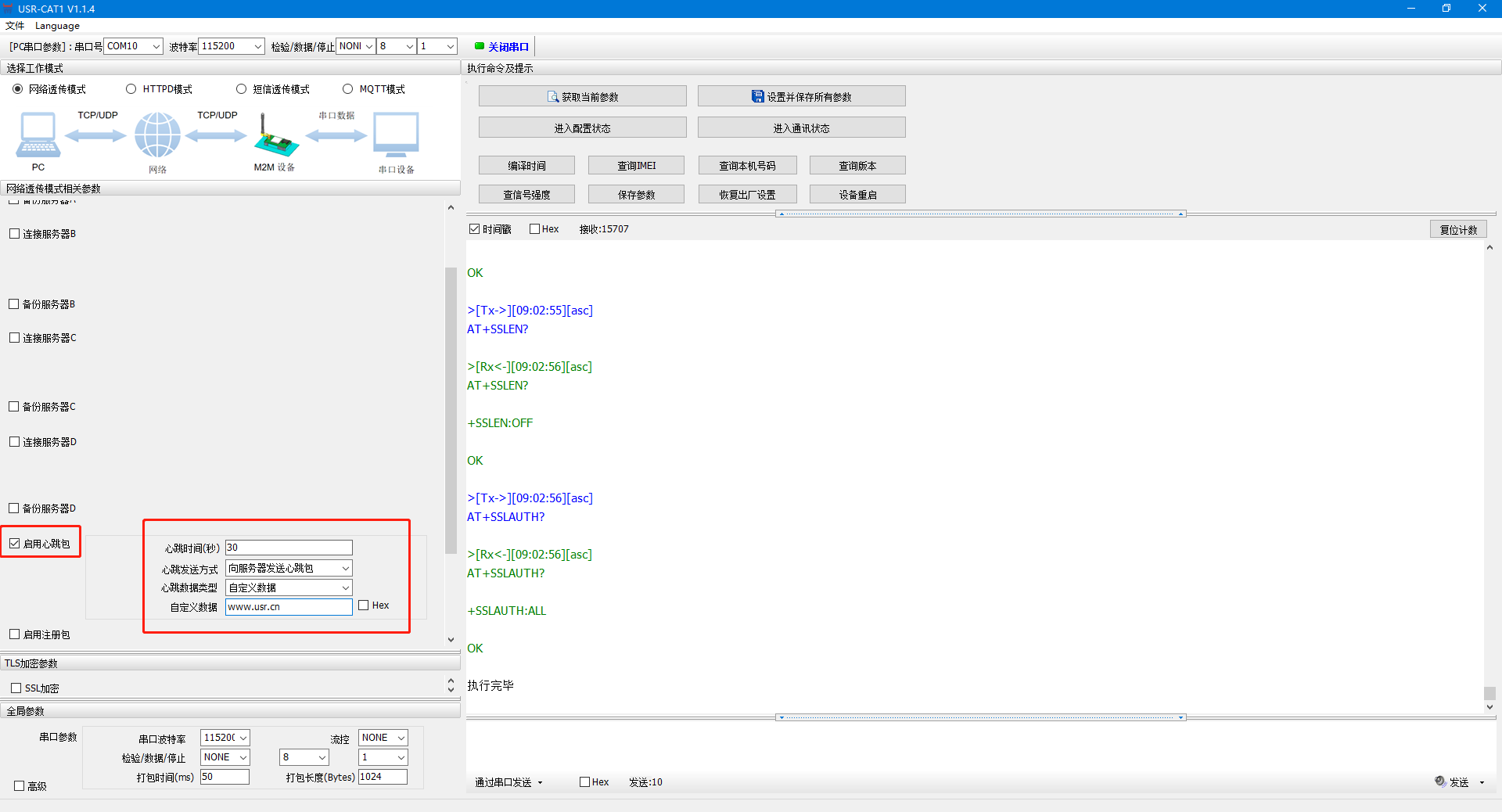Click the get current parameters button
1502x812 pixels.
tap(582, 97)
